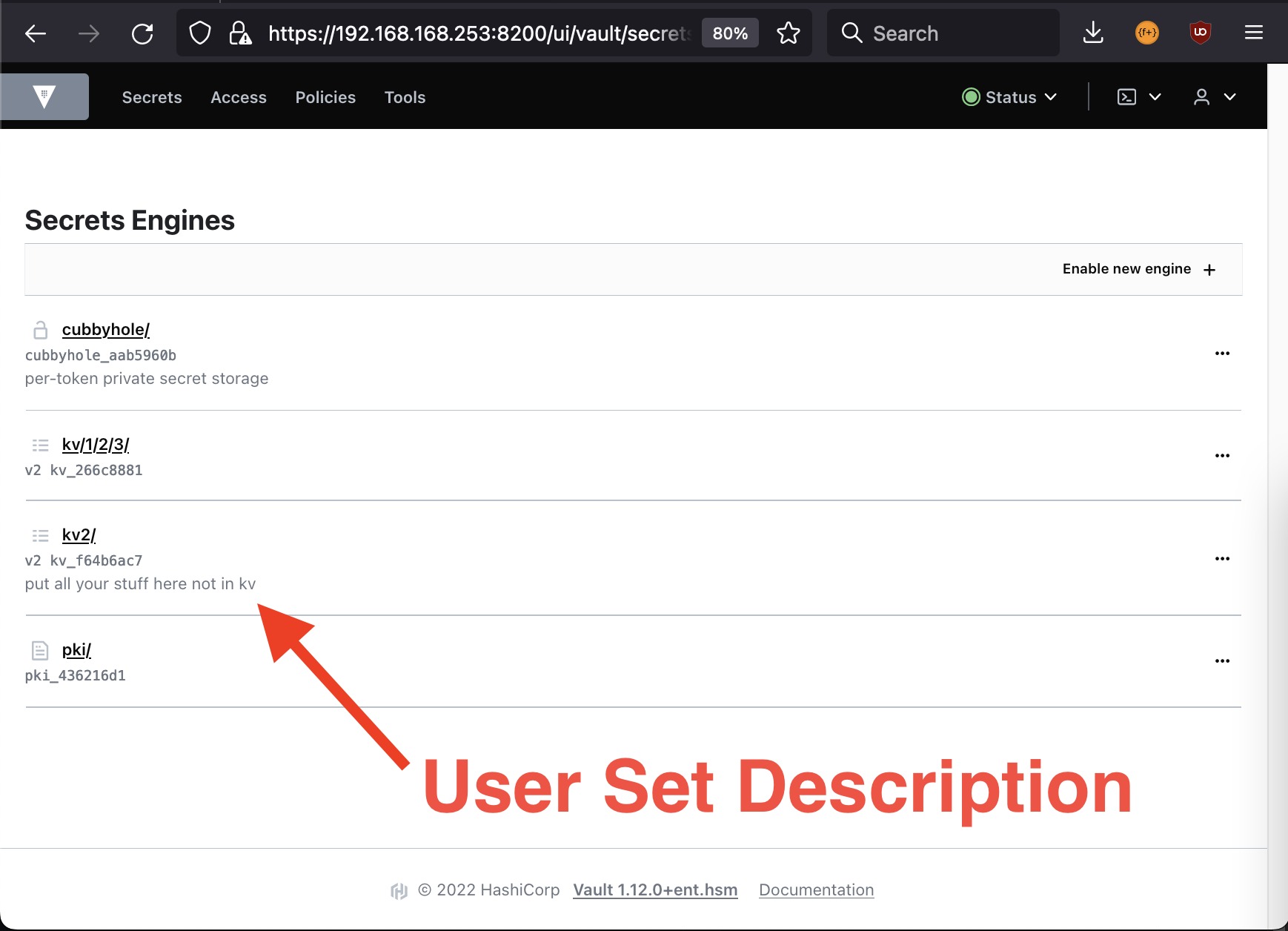Select the Policies nav item
The width and height of the screenshot is (1288, 931).
tap(325, 96)
